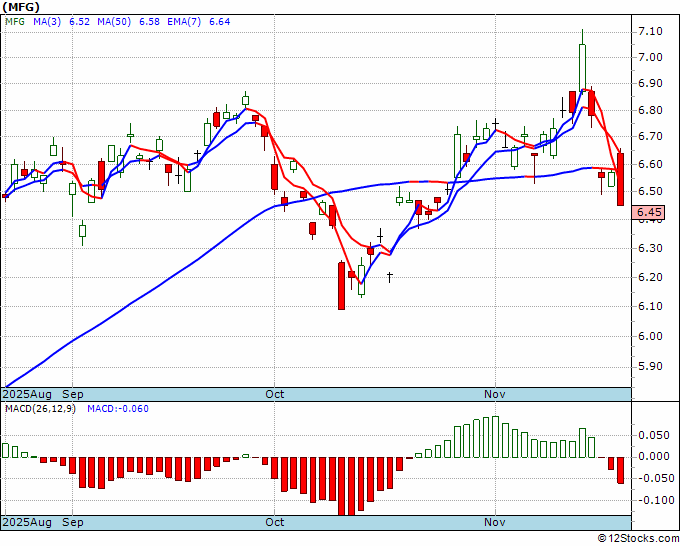Click the last red MACD histogram bar
This screenshot has width=680, height=546.
621,470
